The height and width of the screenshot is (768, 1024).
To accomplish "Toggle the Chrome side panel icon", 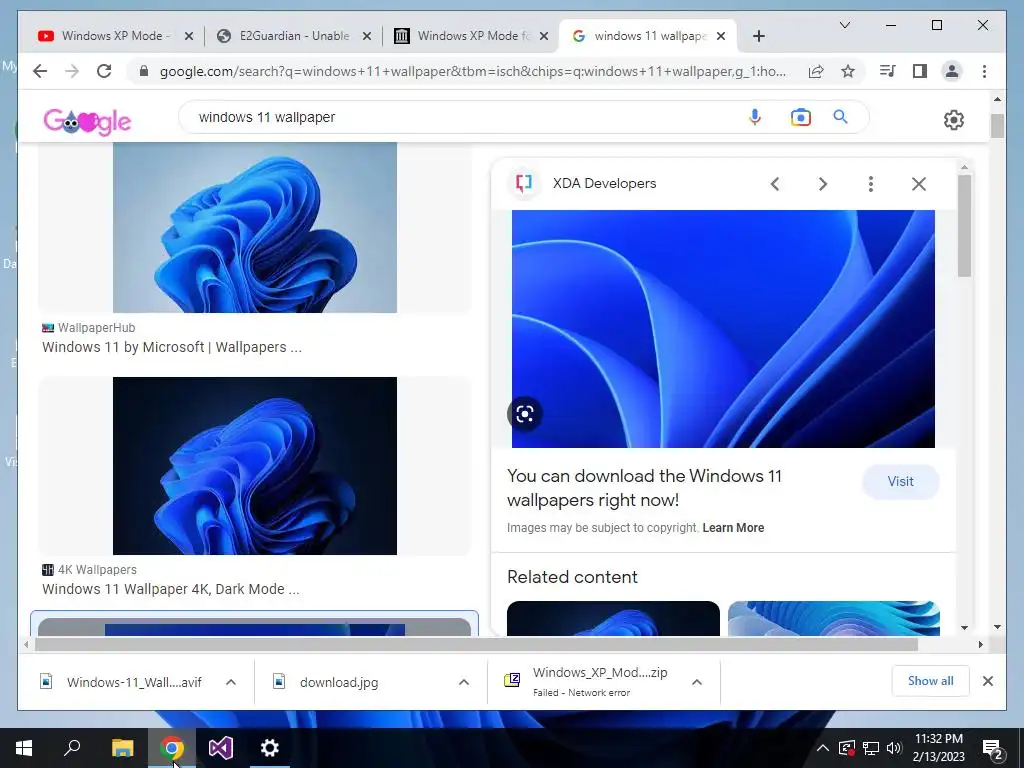I will point(920,71).
